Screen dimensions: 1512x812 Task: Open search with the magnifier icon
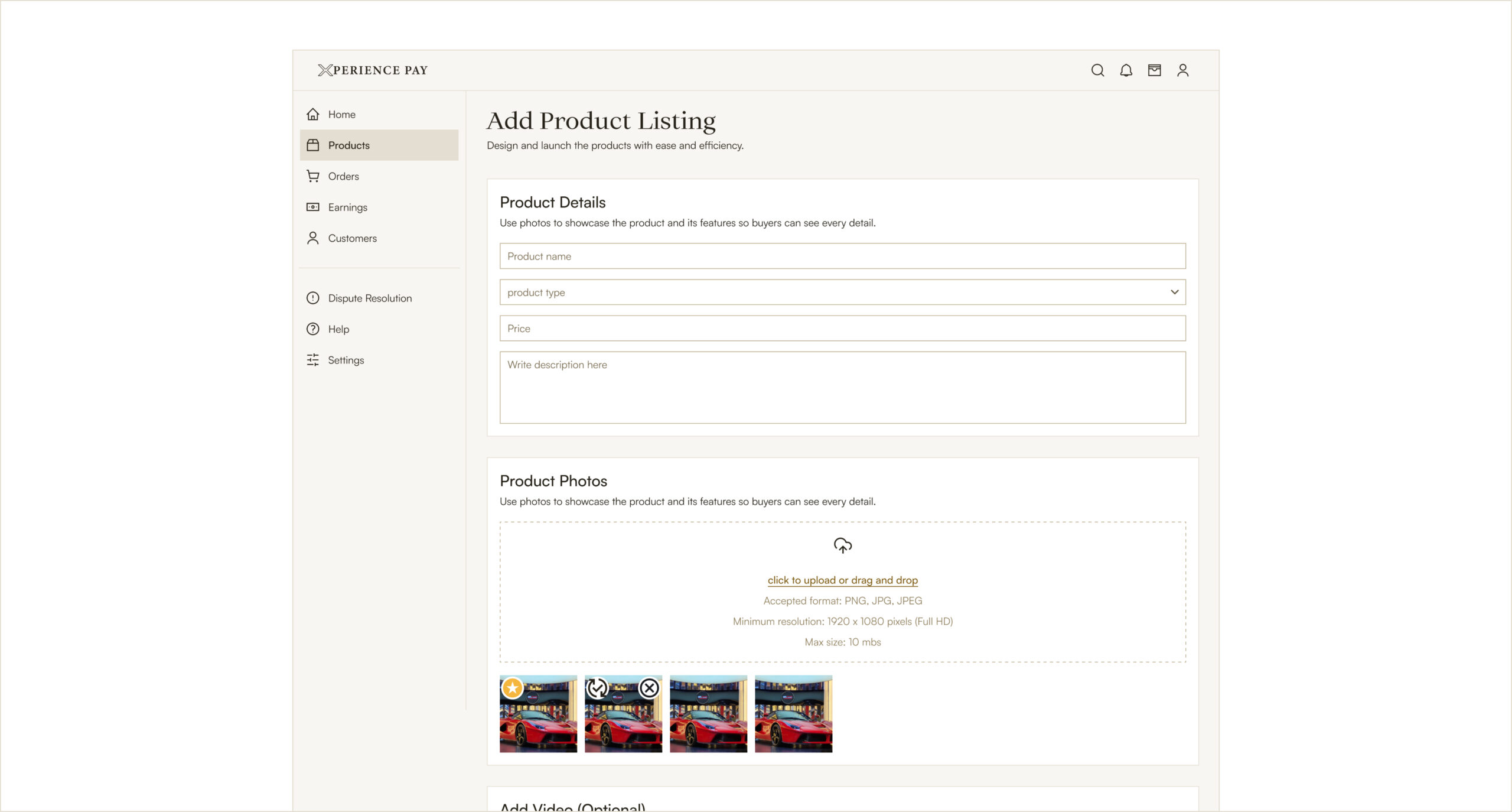pos(1097,70)
